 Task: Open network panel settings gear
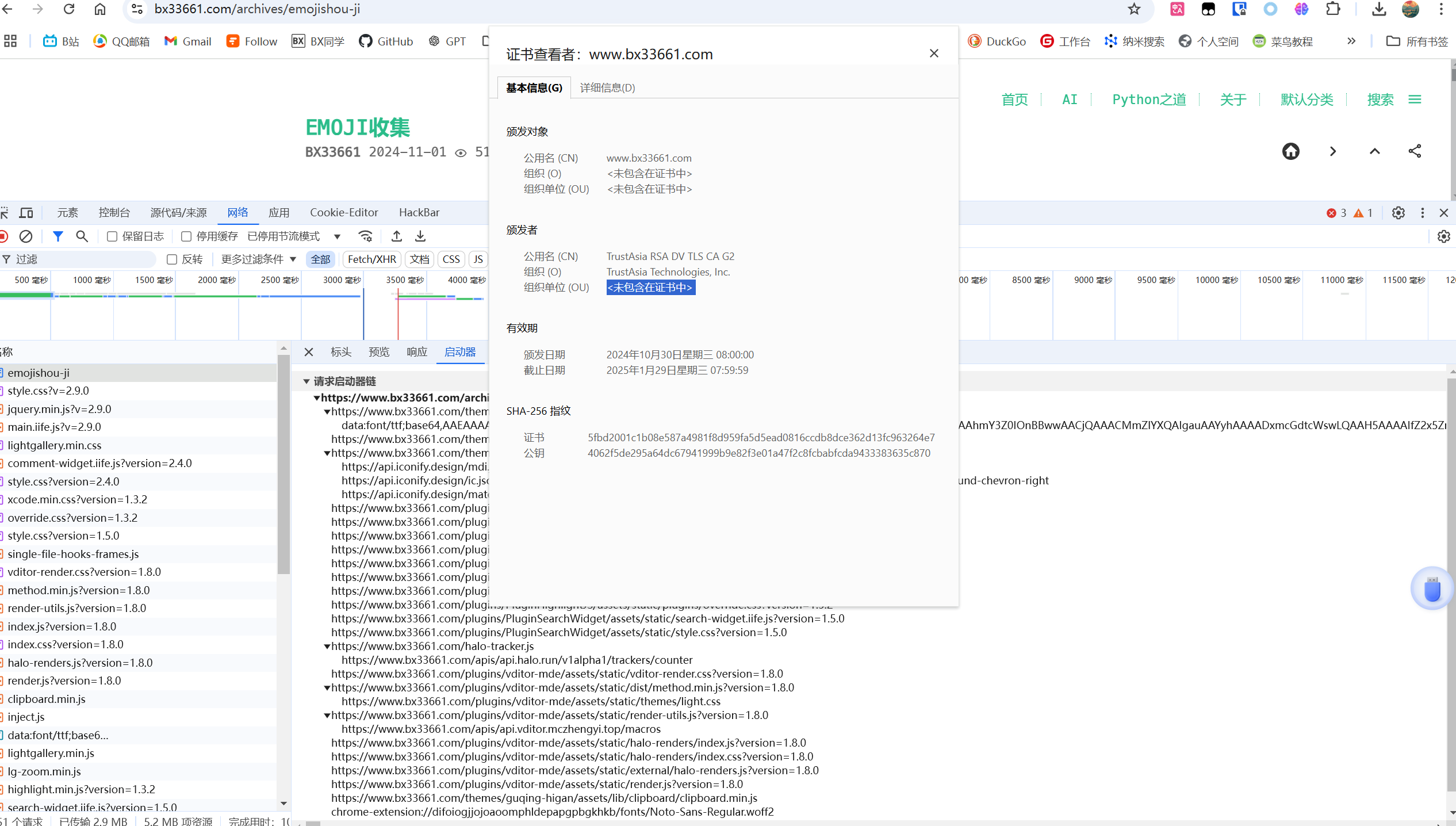(x=1444, y=236)
